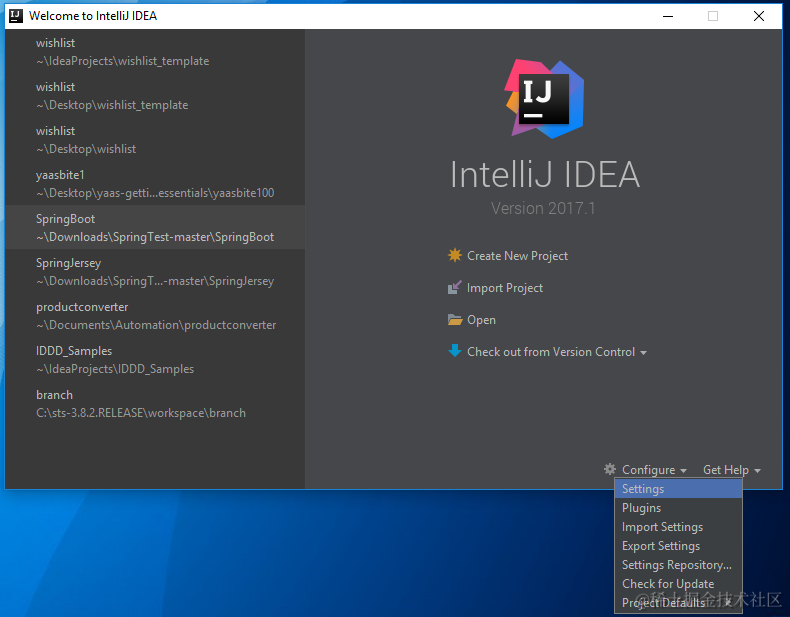Toggle the Configure dropdown
This screenshot has height=617, width=790.
pyautogui.click(x=654, y=469)
